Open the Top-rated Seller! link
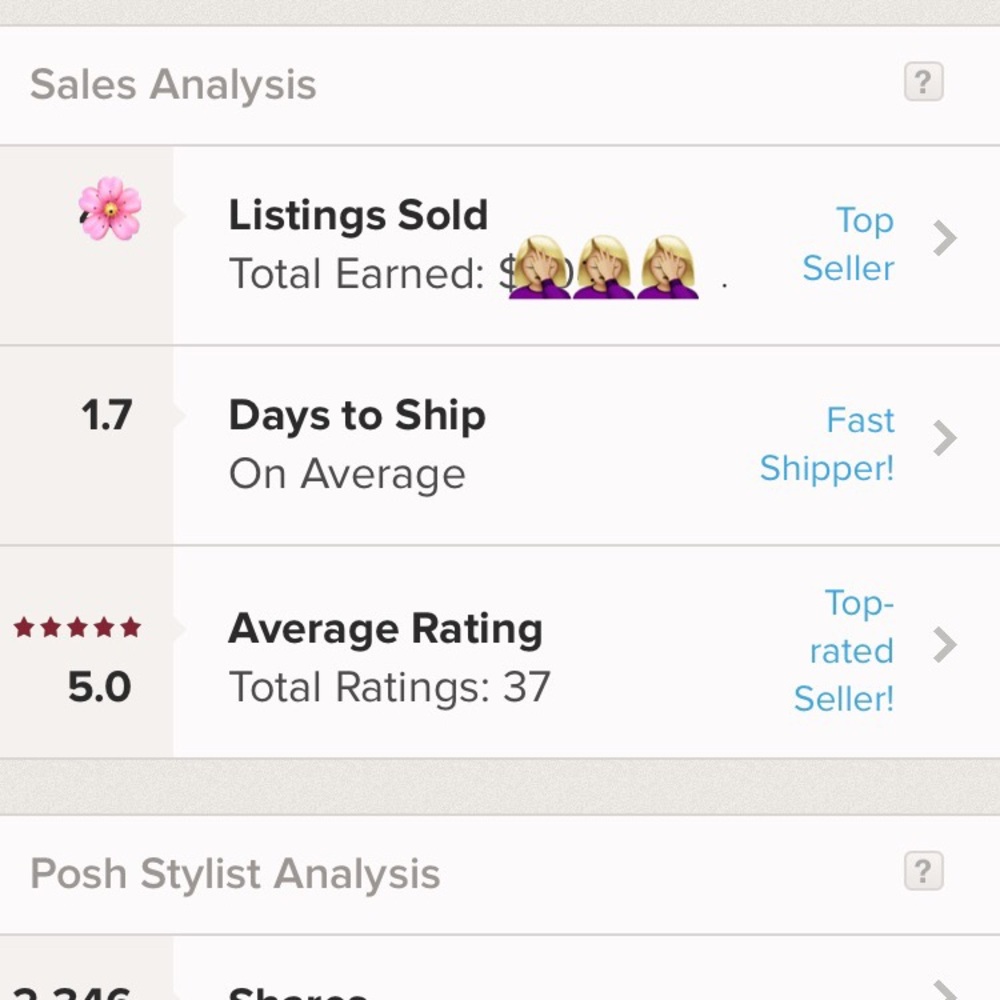 (846, 650)
